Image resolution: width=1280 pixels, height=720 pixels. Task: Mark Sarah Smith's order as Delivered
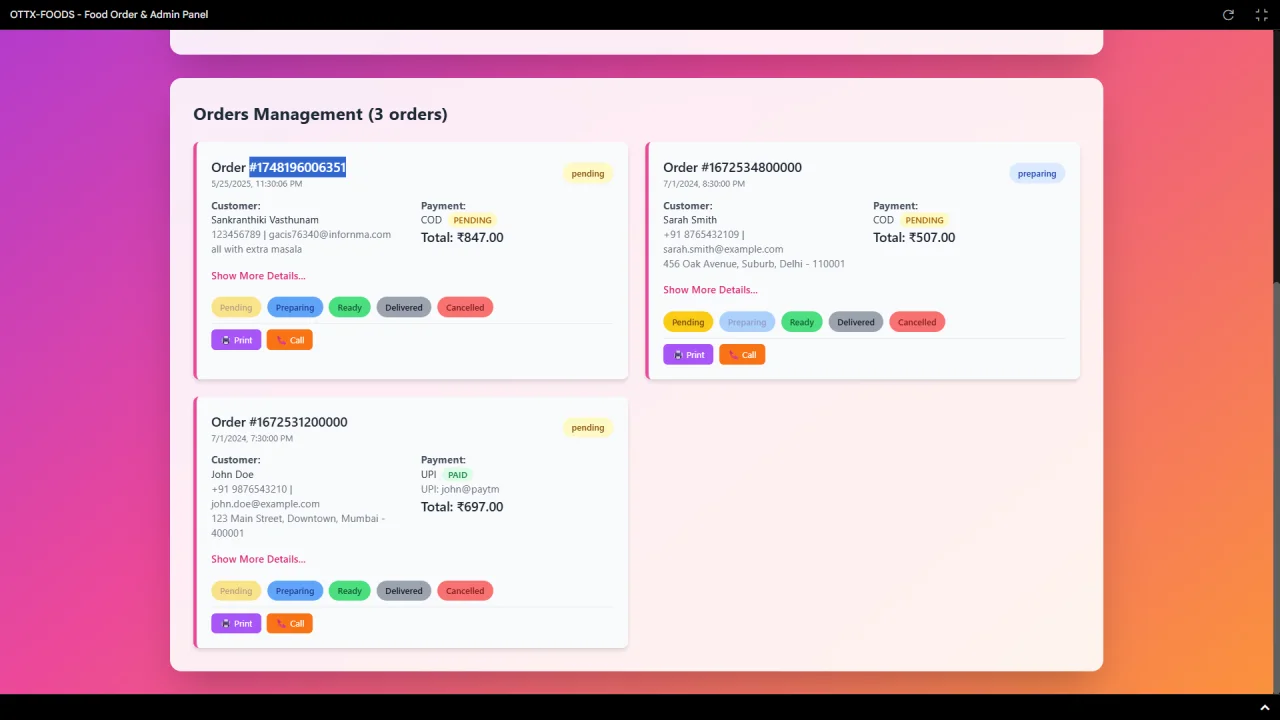tap(856, 322)
